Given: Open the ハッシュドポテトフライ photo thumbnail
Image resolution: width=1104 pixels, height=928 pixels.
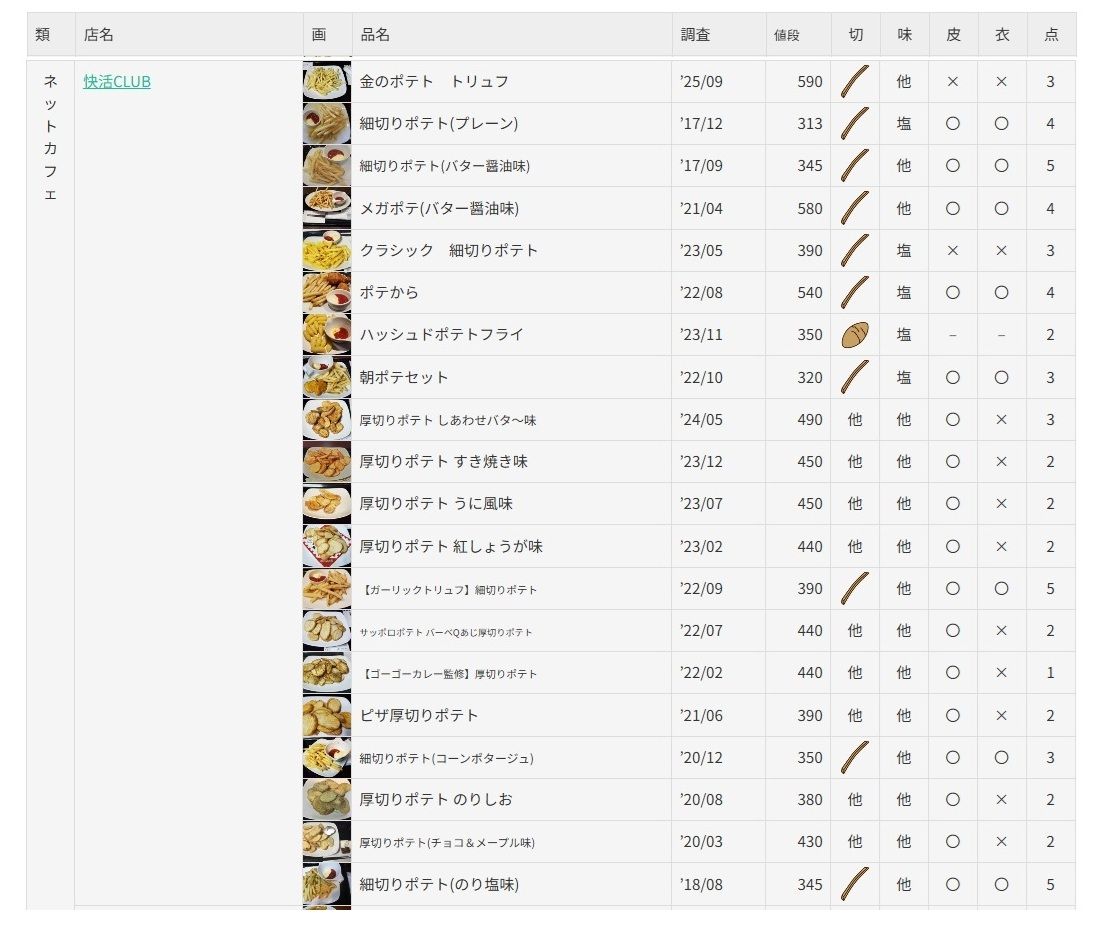Looking at the screenshot, I should click(x=327, y=335).
